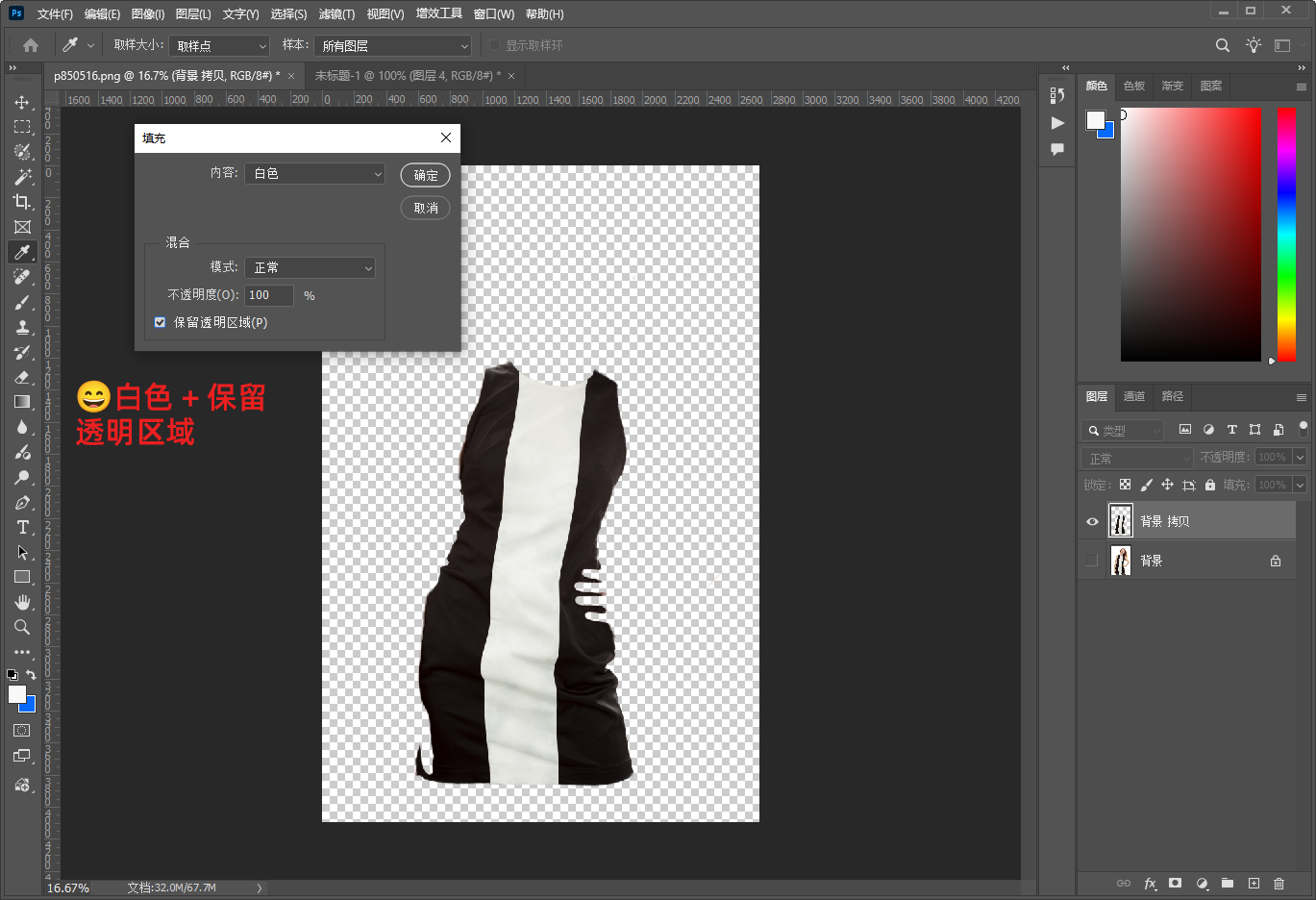Select the Crop tool
This screenshot has width=1316, height=900.
point(22,202)
